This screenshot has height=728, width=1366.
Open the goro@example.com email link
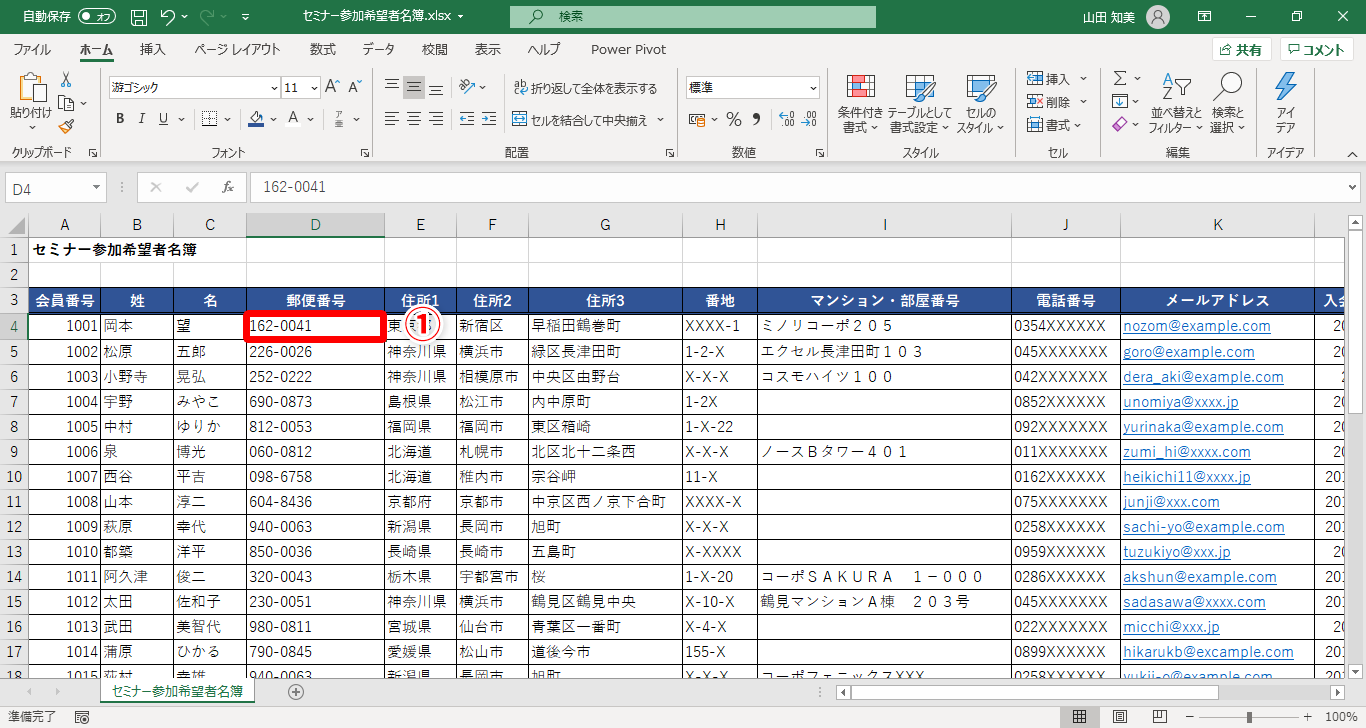coord(1189,352)
